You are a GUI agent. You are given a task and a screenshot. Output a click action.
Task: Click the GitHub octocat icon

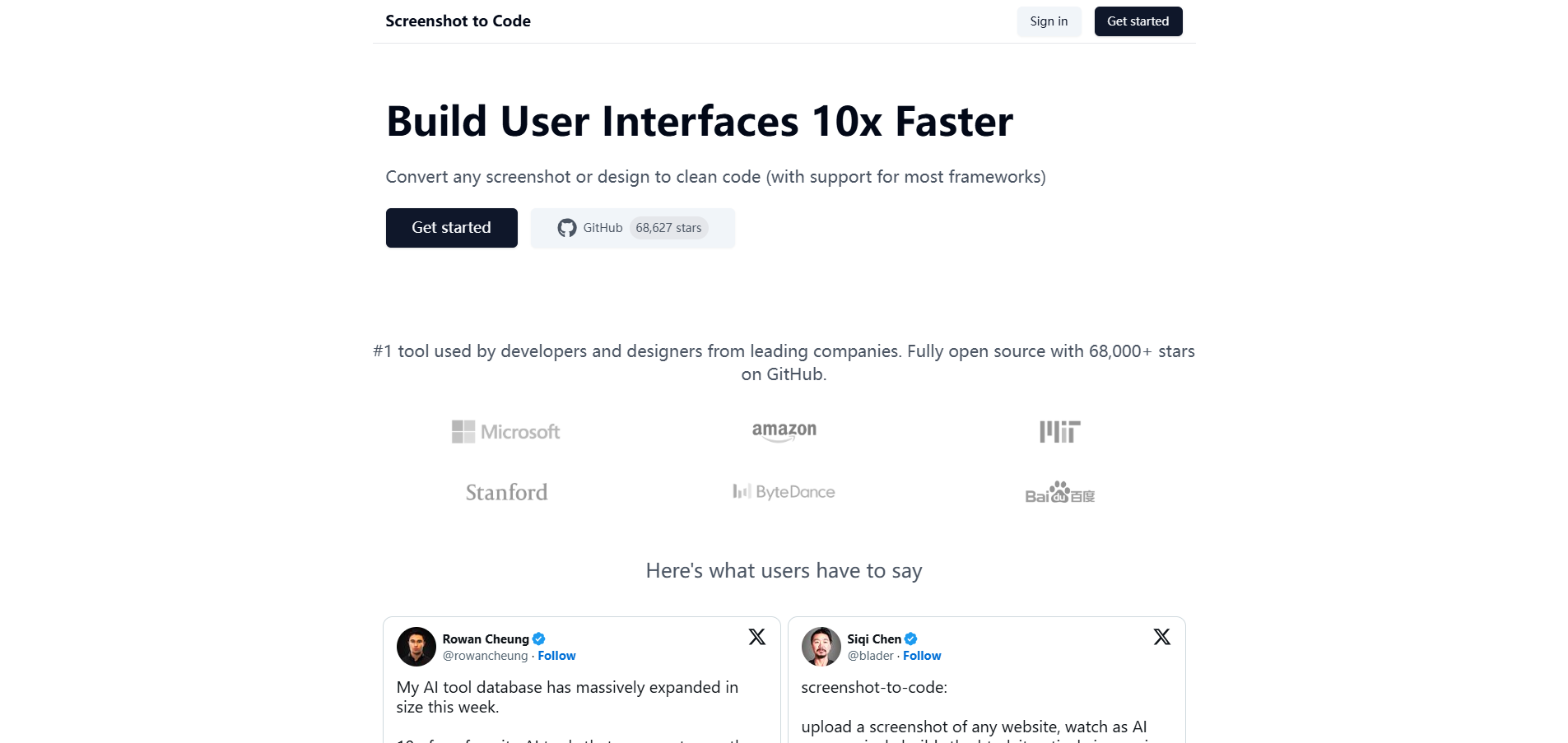point(566,228)
